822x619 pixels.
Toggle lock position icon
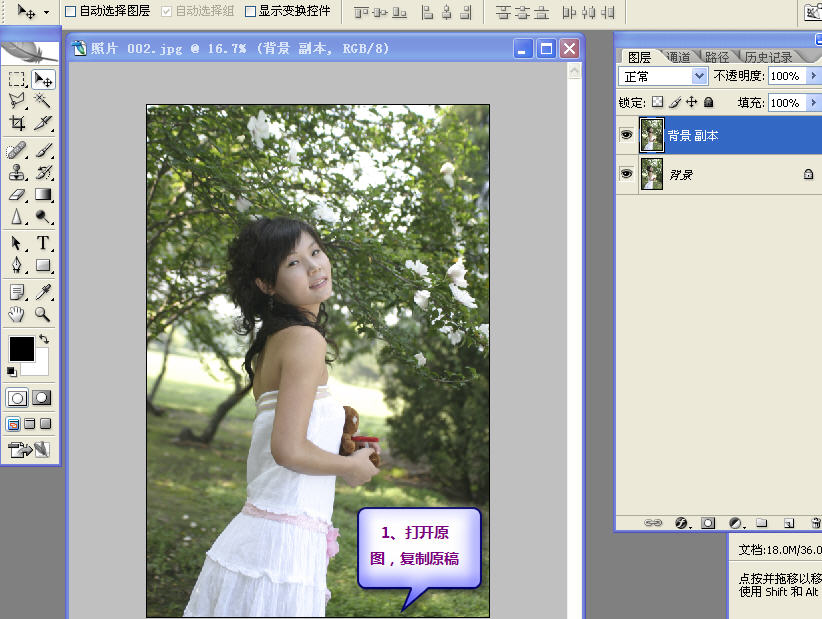click(x=691, y=102)
